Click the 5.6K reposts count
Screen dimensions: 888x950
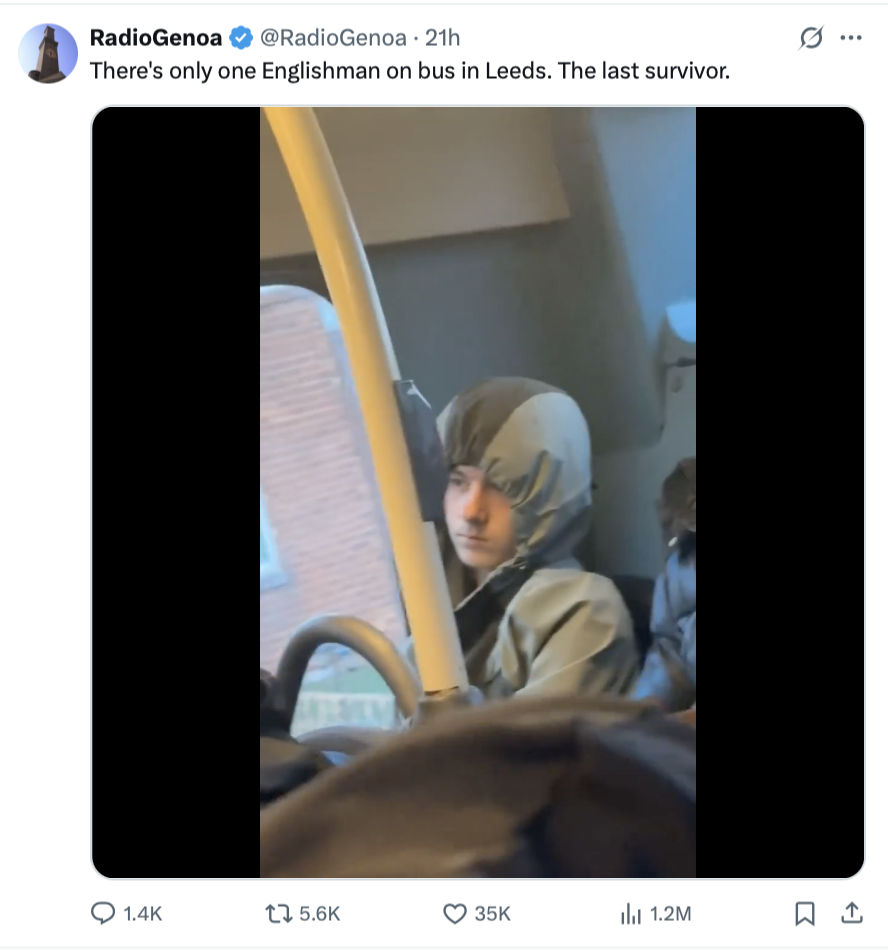coord(320,914)
